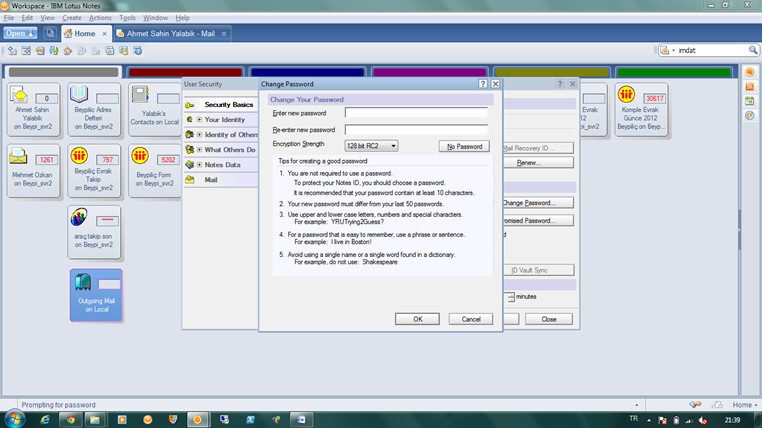Select Outgoing Mail on Local icon
Image resolution: width=762 pixels, height=428 pixels.
click(x=96, y=295)
